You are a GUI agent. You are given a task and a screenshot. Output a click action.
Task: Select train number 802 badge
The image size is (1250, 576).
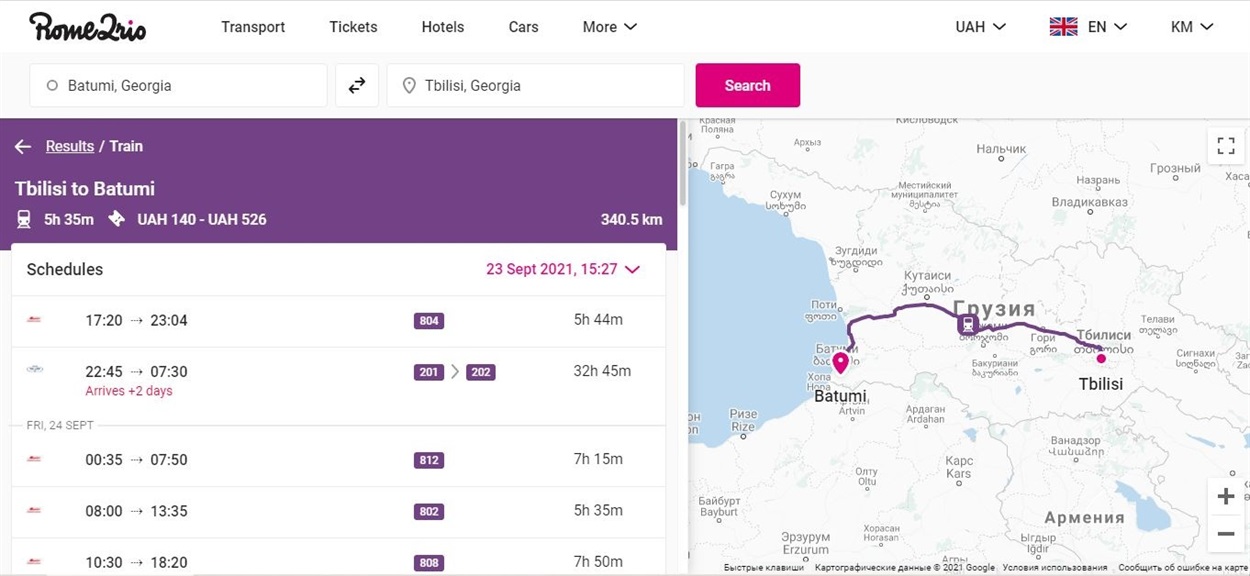pyautogui.click(x=429, y=511)
